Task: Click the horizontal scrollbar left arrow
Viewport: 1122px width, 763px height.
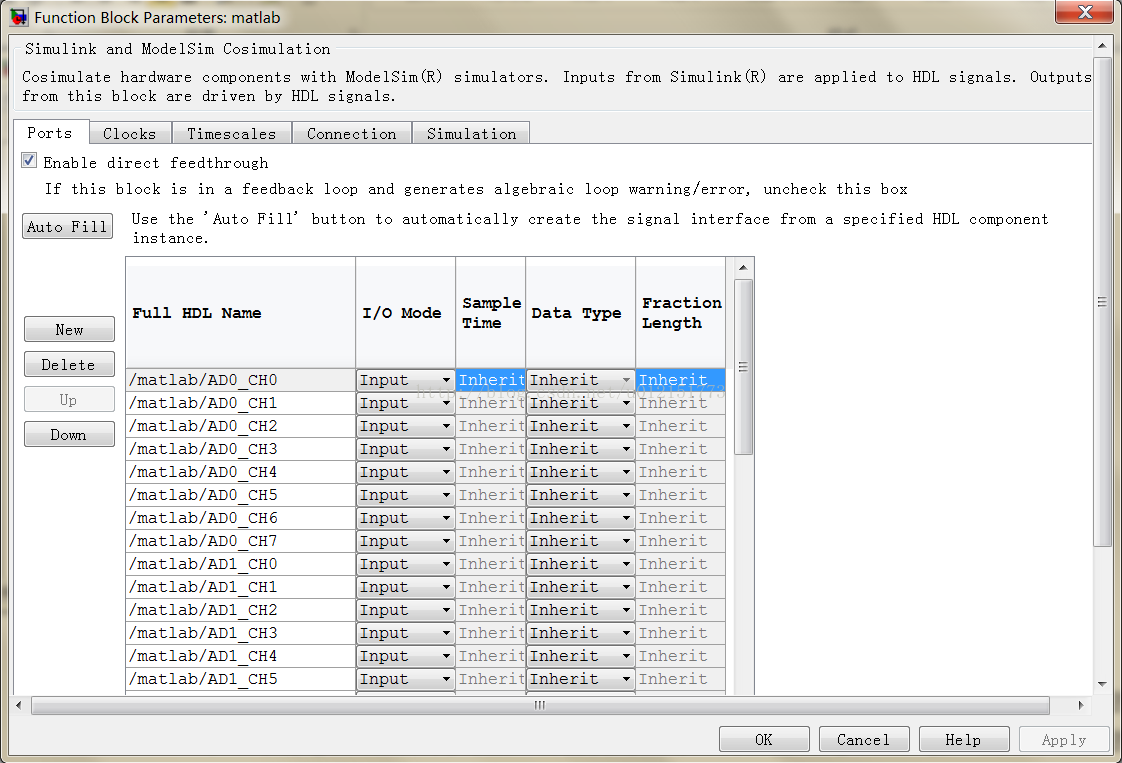Action: click(x=19, y=705)
